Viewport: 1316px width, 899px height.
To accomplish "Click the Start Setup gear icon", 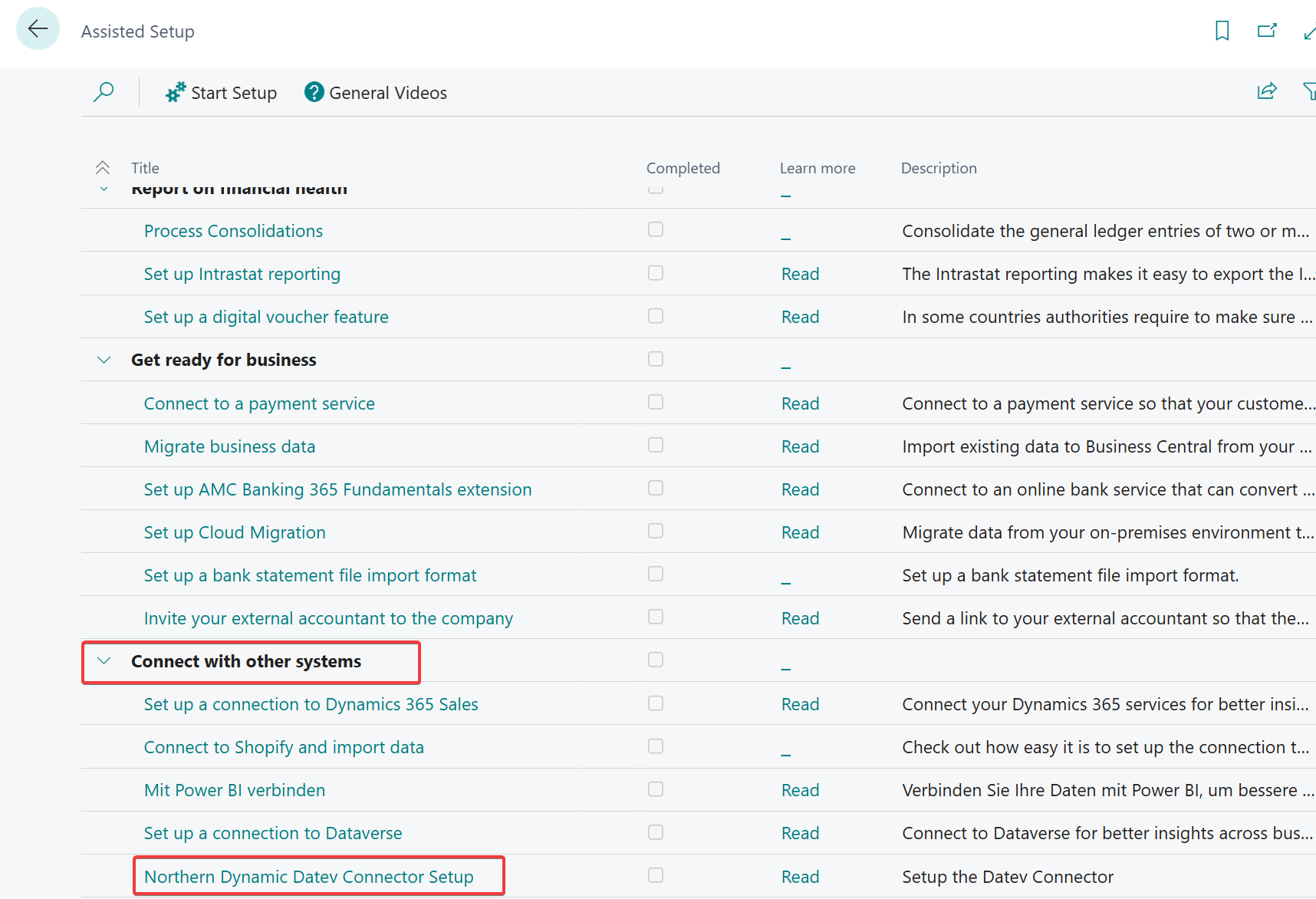I will click(x=176, y=92).
